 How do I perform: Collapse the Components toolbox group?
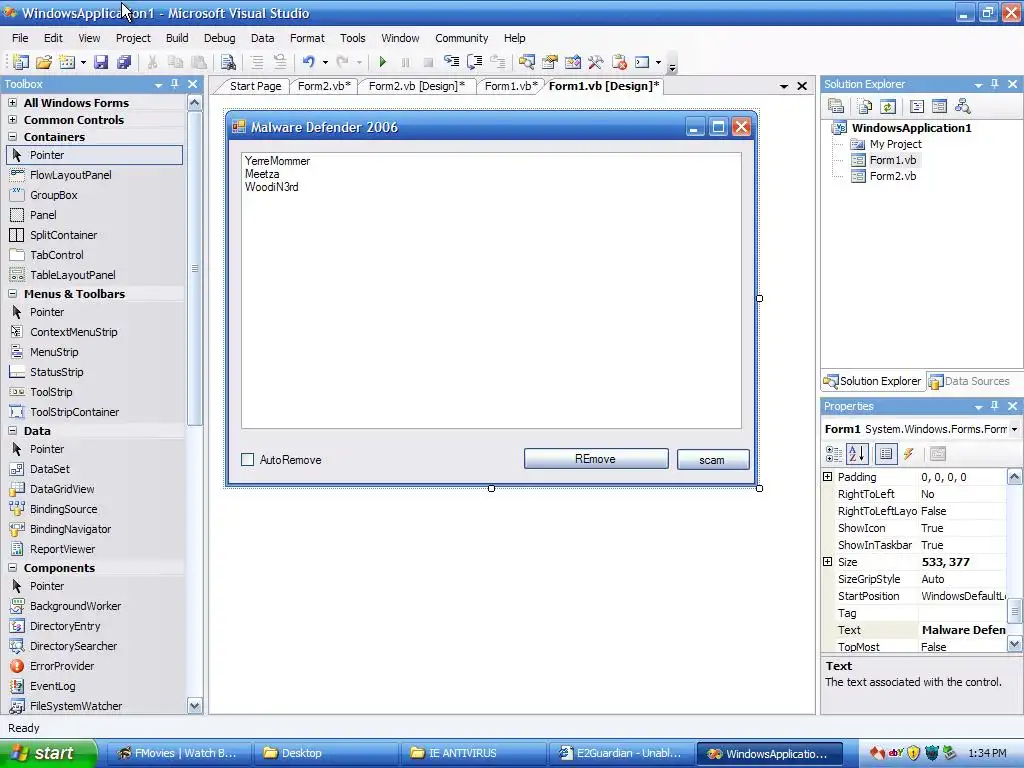pos(12,568)
